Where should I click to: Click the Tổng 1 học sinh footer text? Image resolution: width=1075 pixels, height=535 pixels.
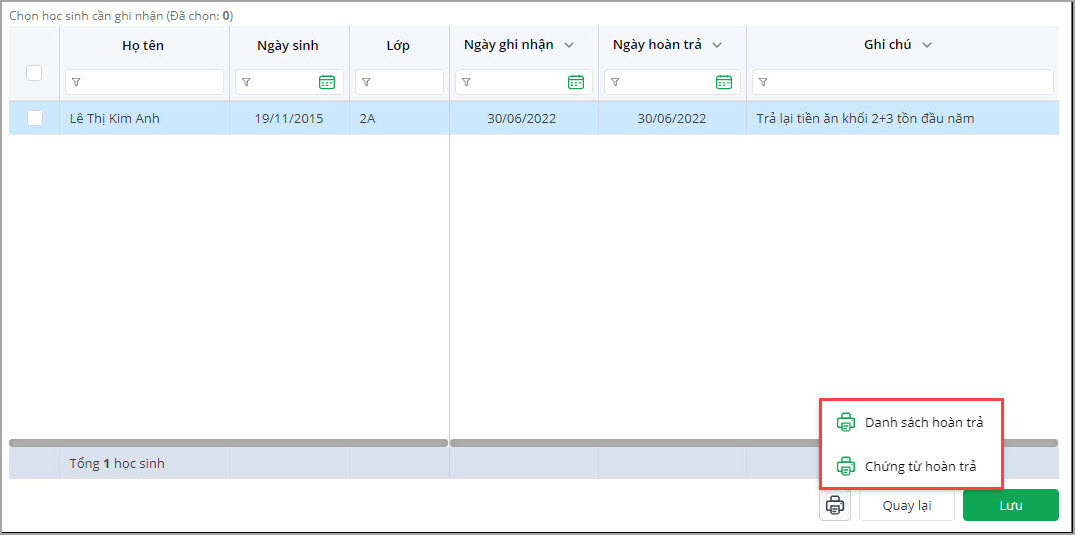pos(117,464)
